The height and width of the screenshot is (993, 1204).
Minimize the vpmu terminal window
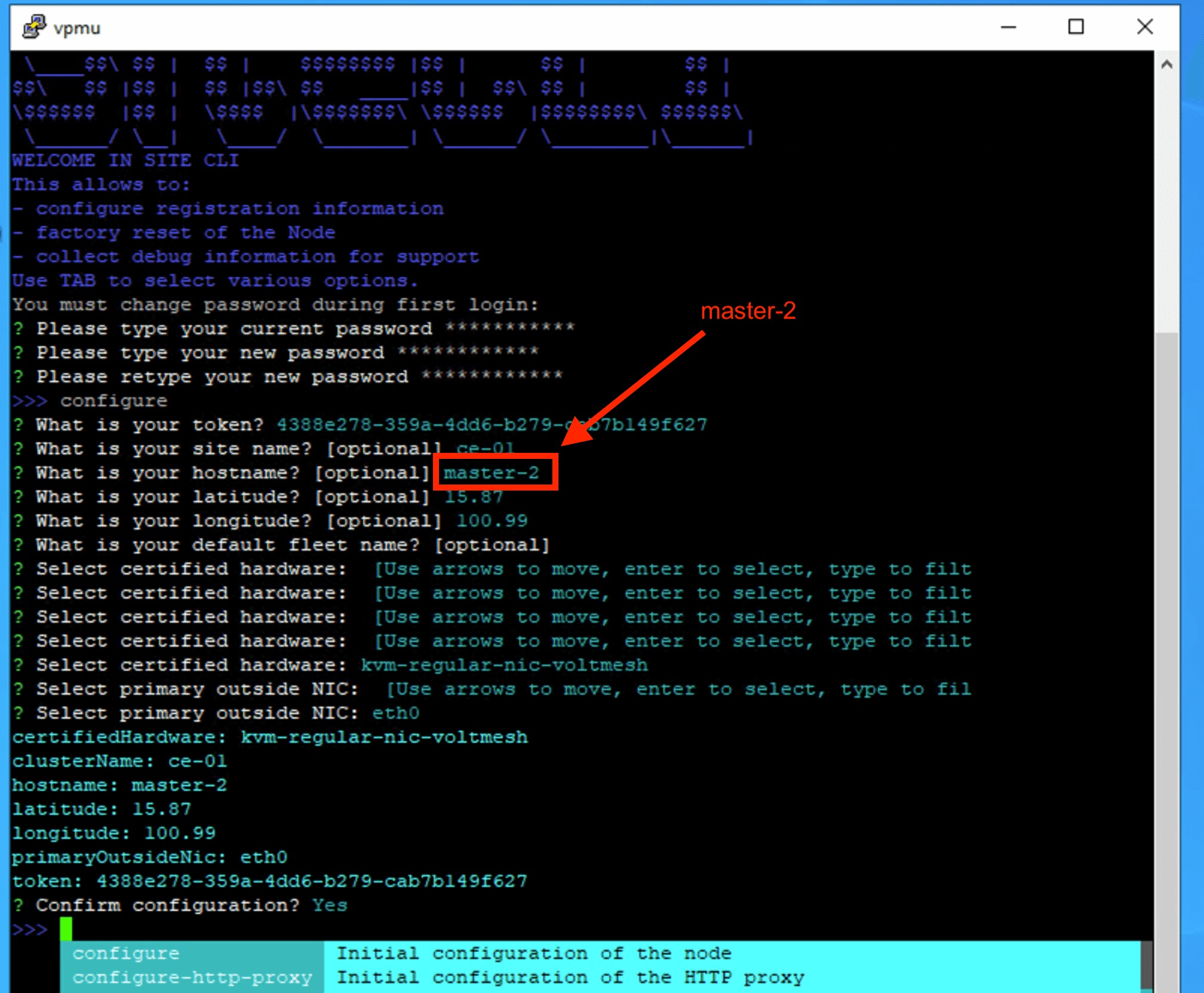[x=1009, y=27]
